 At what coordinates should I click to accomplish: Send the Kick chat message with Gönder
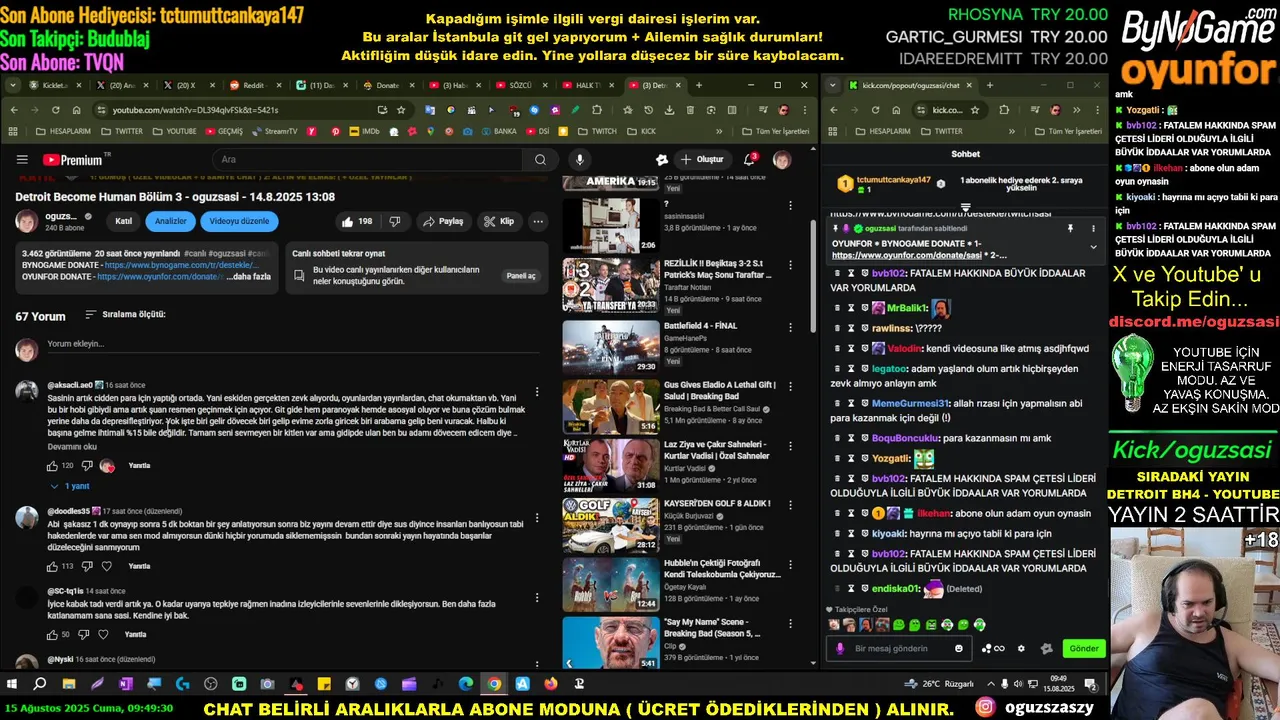coord(1084,648)
